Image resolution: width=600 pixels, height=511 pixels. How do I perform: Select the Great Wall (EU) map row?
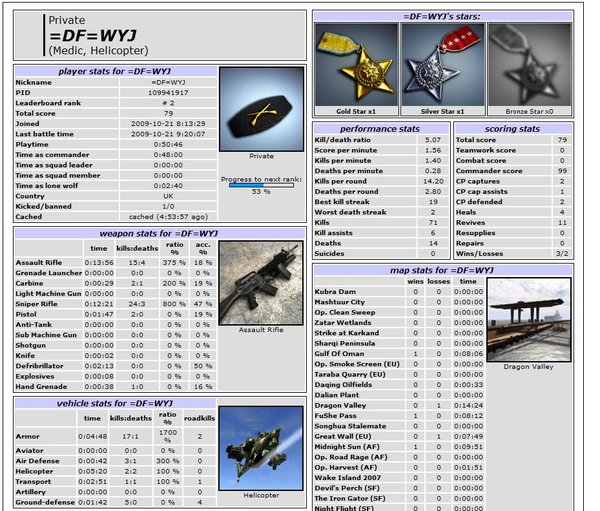(x=399, y=436)
